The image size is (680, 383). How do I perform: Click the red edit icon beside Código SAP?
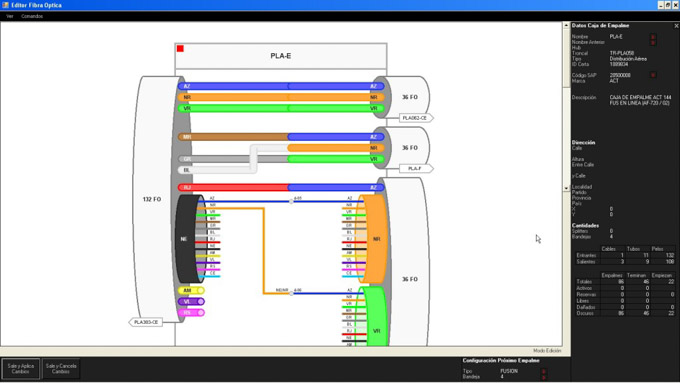coord(653,75)
